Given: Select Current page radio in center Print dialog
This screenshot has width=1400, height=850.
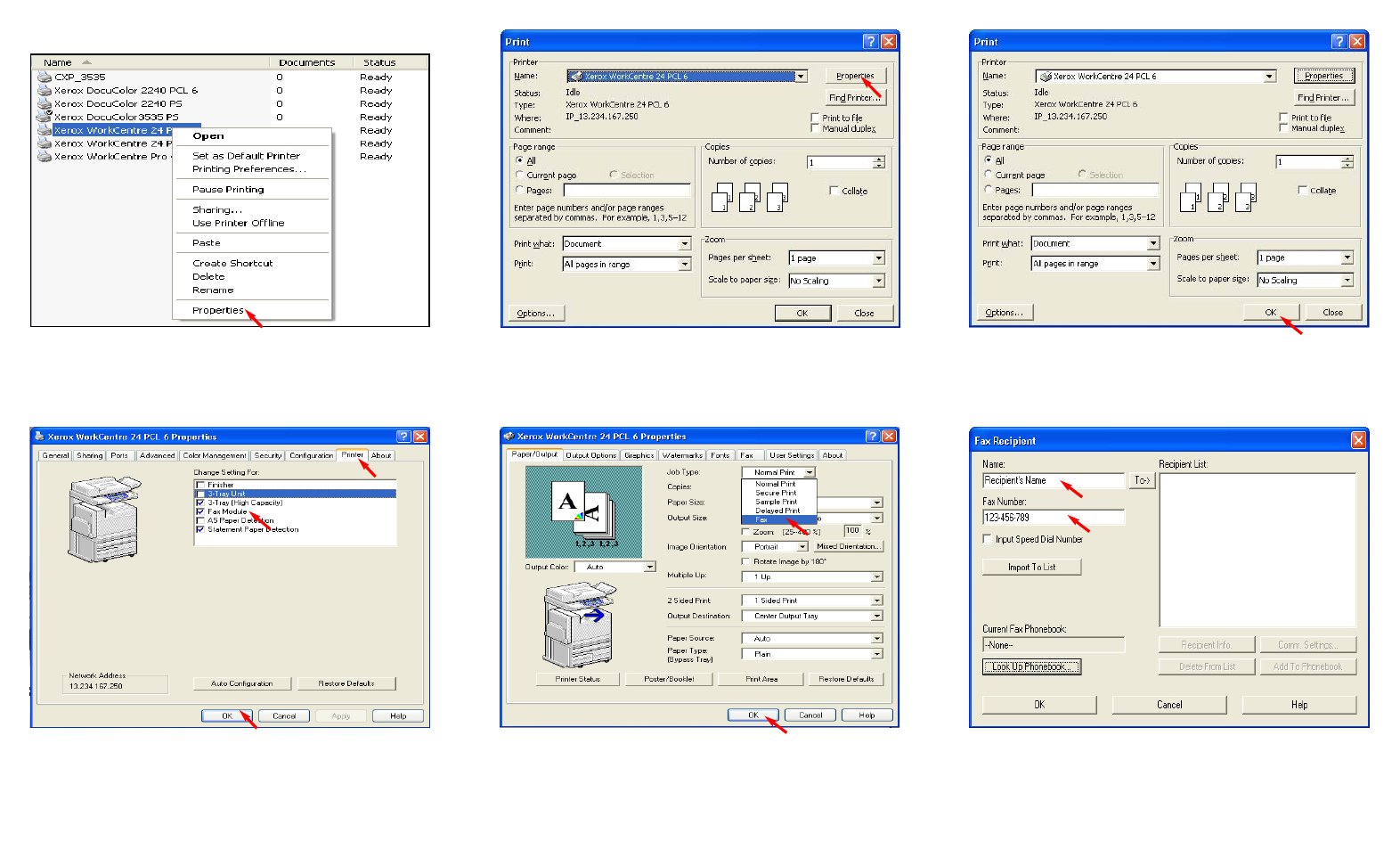Looking at the screenshot, I should tap(519, 175).
